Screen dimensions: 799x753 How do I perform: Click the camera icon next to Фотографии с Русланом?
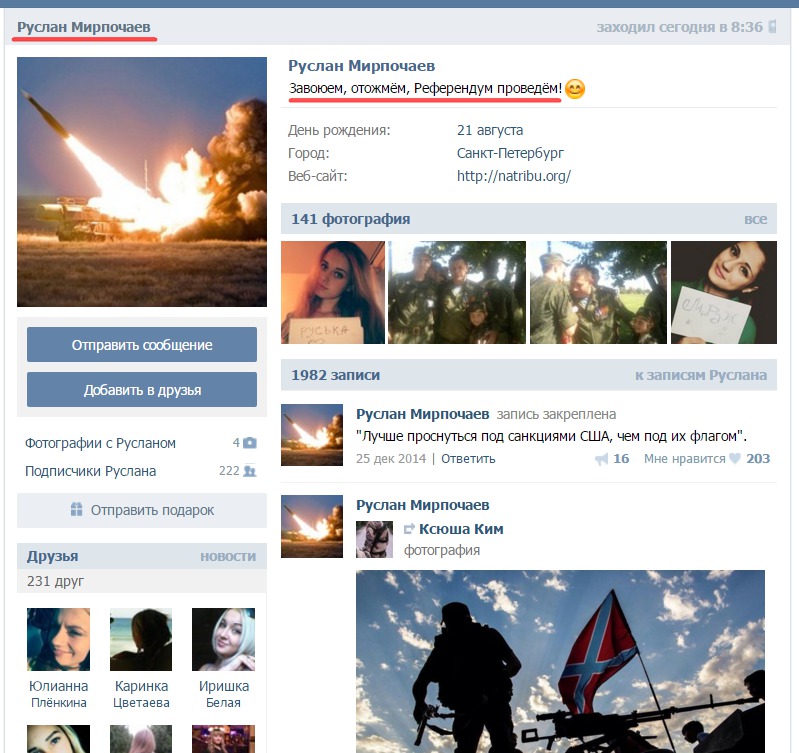(x=250, y=443)
